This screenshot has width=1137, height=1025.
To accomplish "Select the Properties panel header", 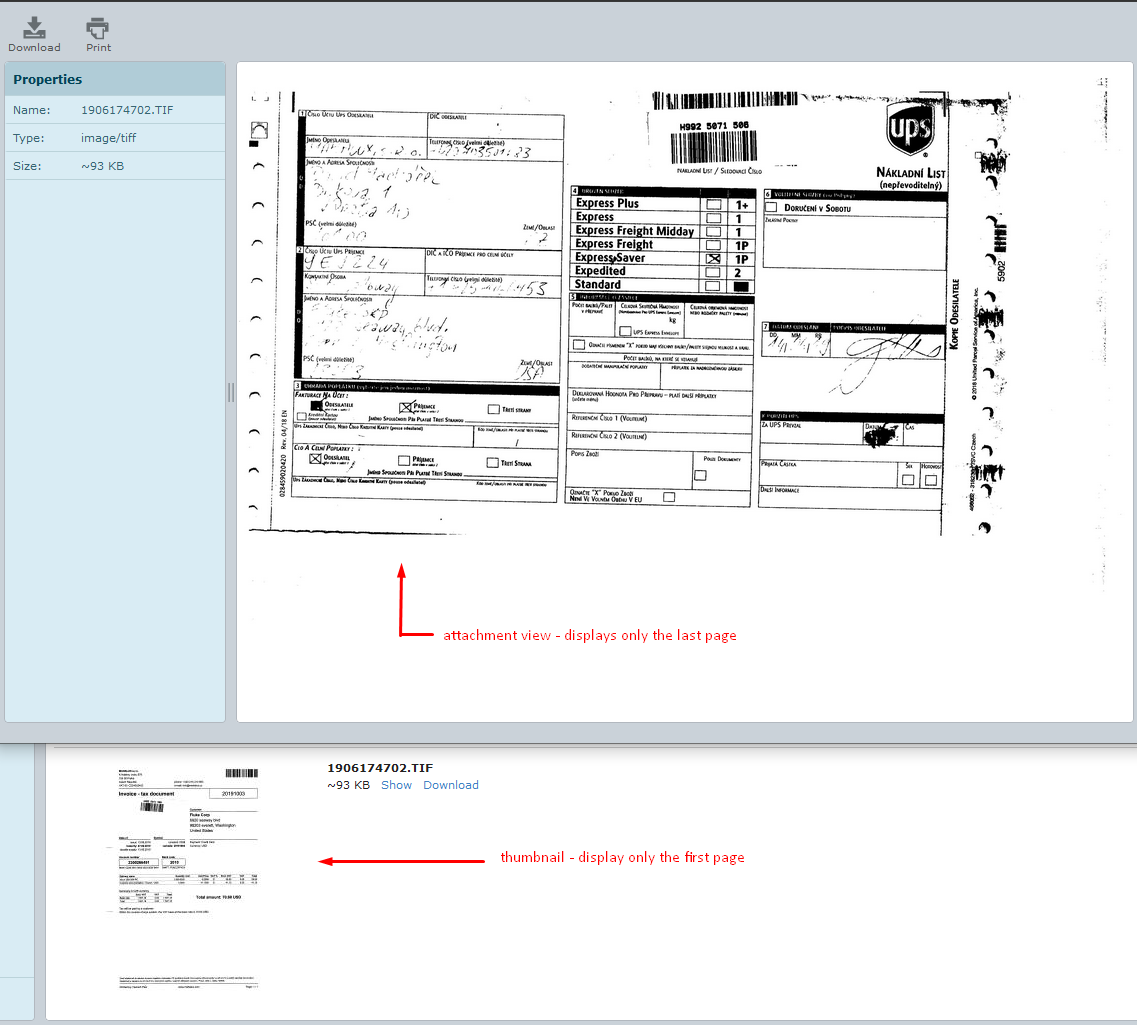I will pyautogui.click(x=115, y=79).
